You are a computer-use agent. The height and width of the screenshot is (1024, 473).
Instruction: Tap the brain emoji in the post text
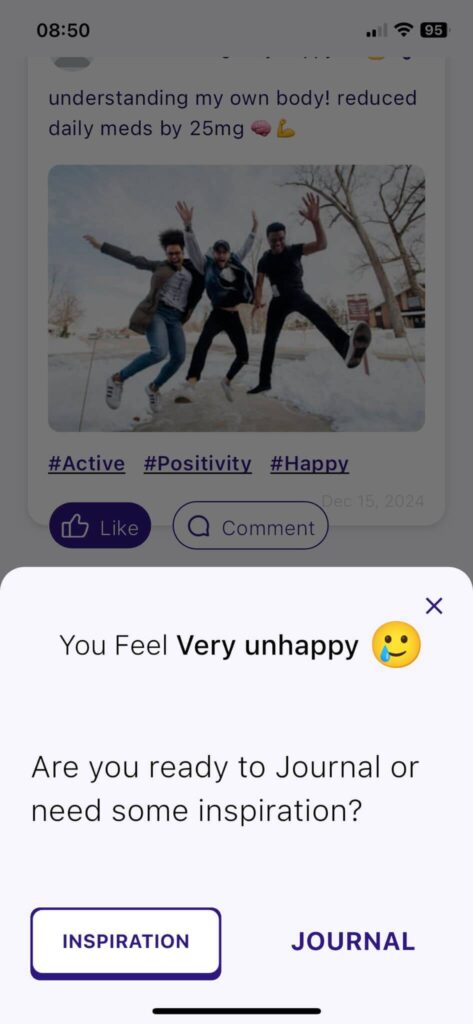[261, 130]
